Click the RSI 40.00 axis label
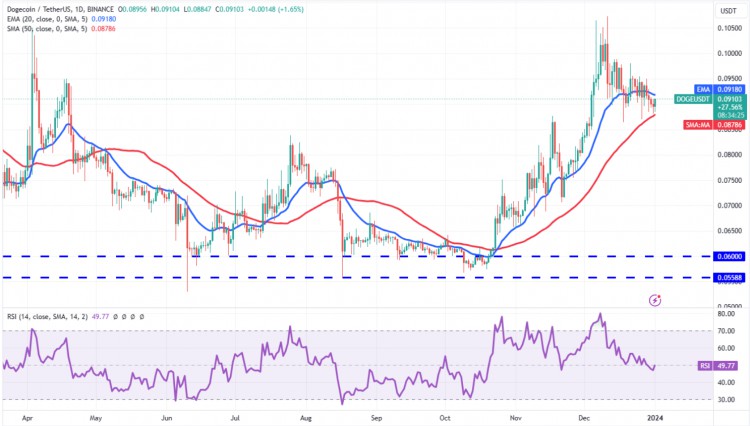Image resolution: width=750 pixels, height=426 pixels. tap(727, 382)
